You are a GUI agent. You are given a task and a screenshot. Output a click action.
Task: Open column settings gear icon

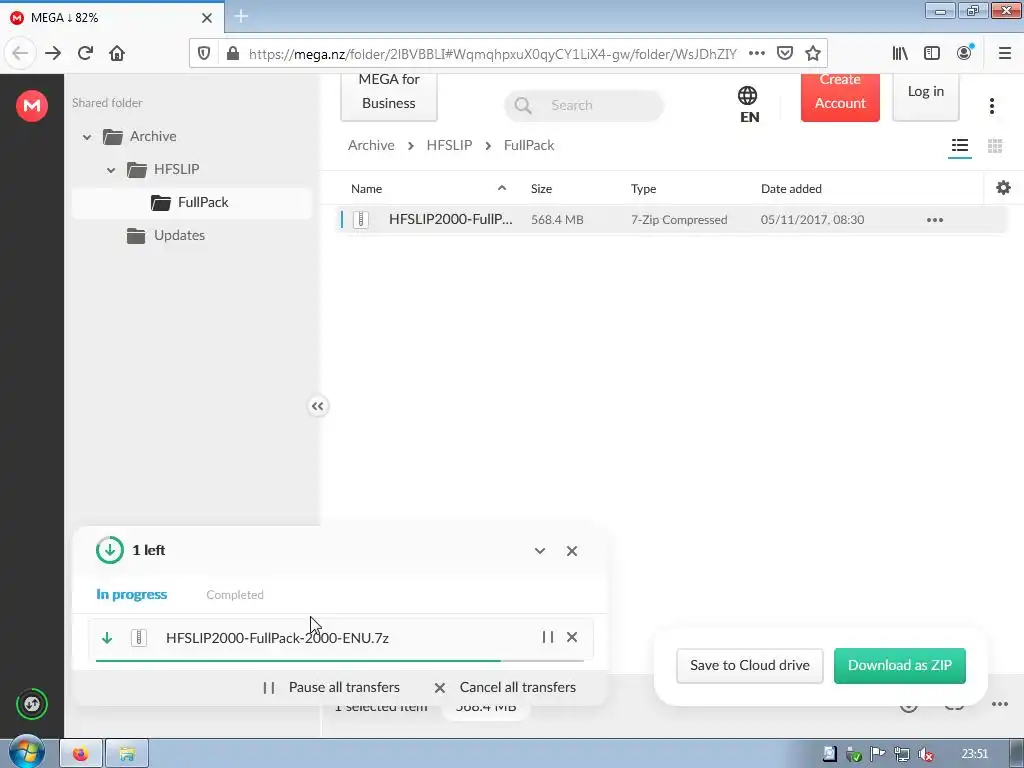point(1003,188)
